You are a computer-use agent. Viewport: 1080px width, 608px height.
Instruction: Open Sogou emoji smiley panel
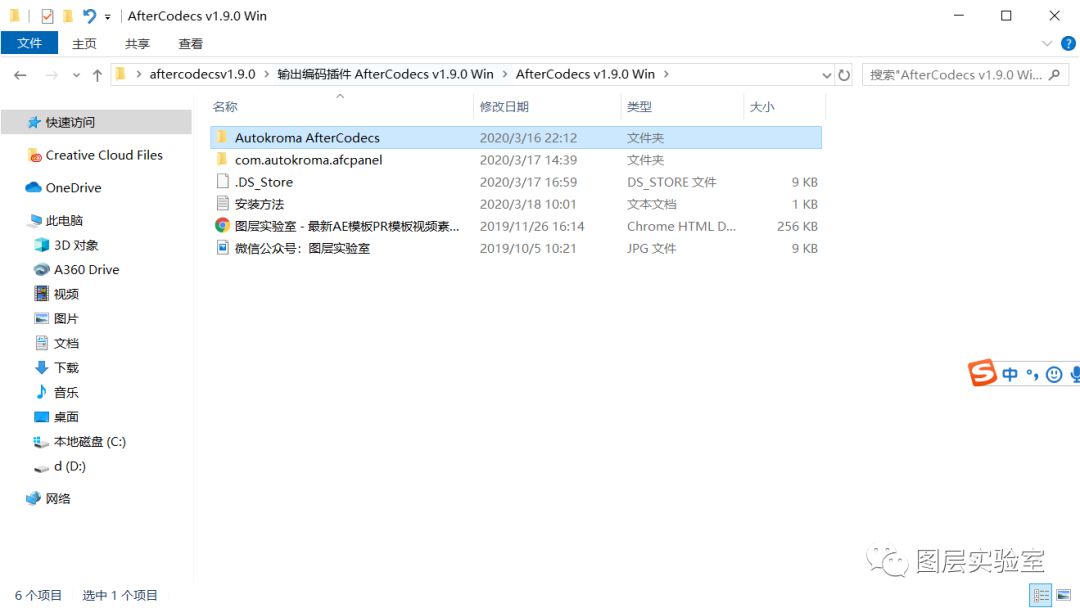pos(1053,374)
